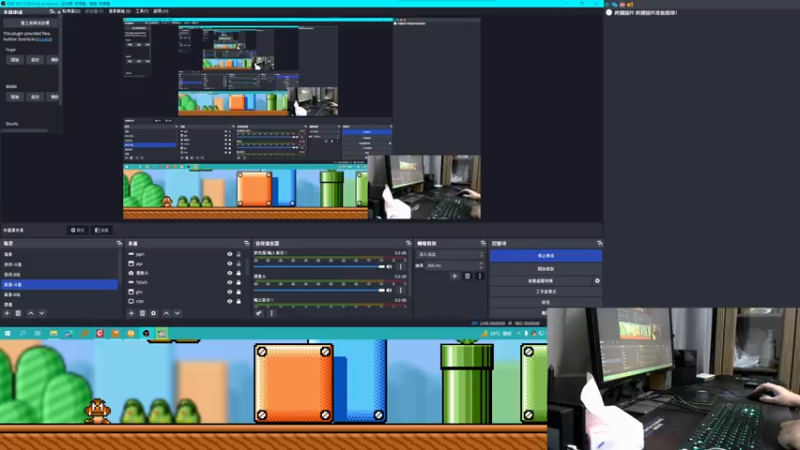Click second button under 'Froya' section
The width and height of the screenshot is (800, 450).
click(35, 60)
